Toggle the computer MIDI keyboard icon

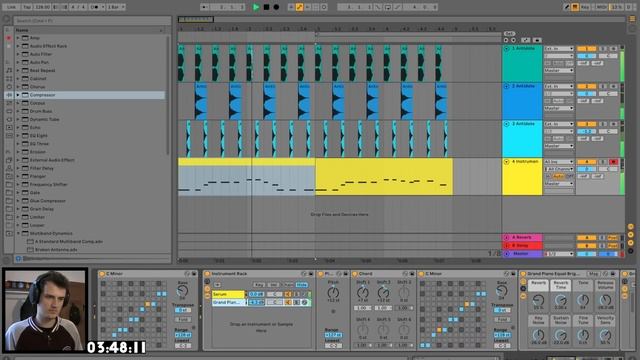pos(575,7)
